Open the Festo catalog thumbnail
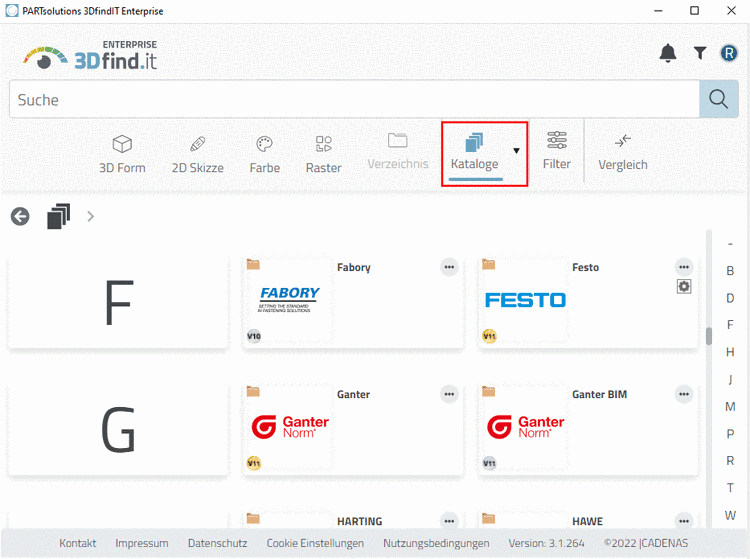Viewport: 750px width, 559px height. (x=525, y=300)
